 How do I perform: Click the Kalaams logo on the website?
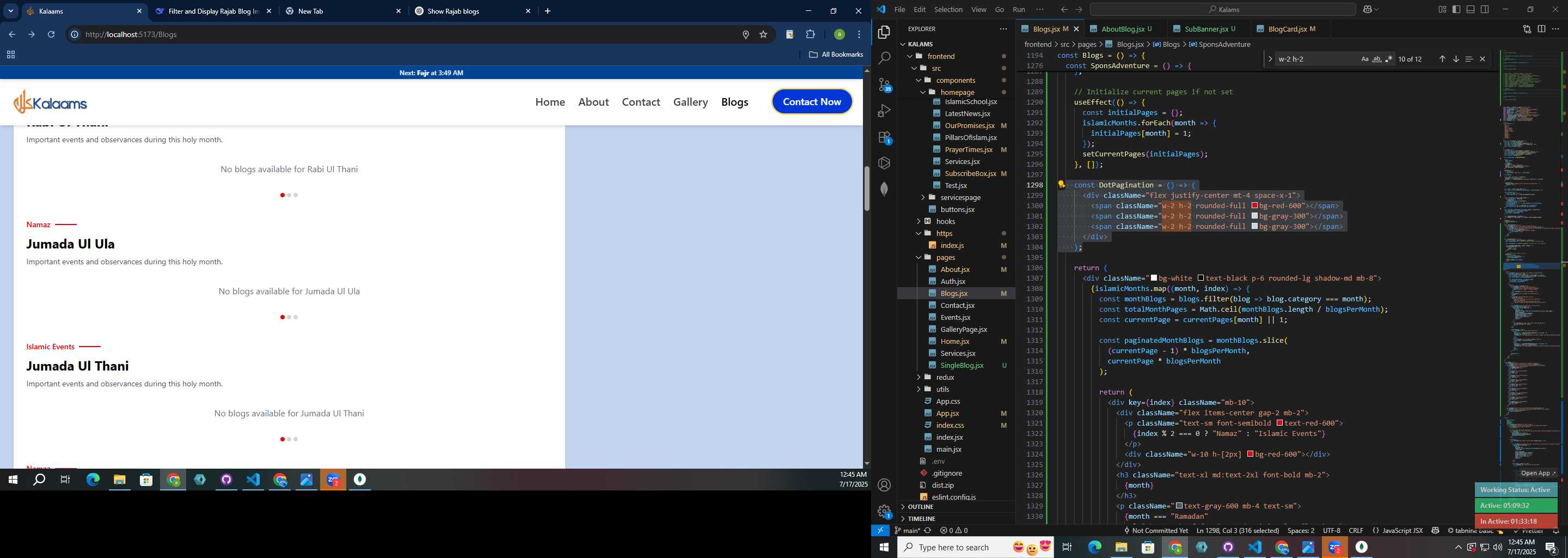51,102
